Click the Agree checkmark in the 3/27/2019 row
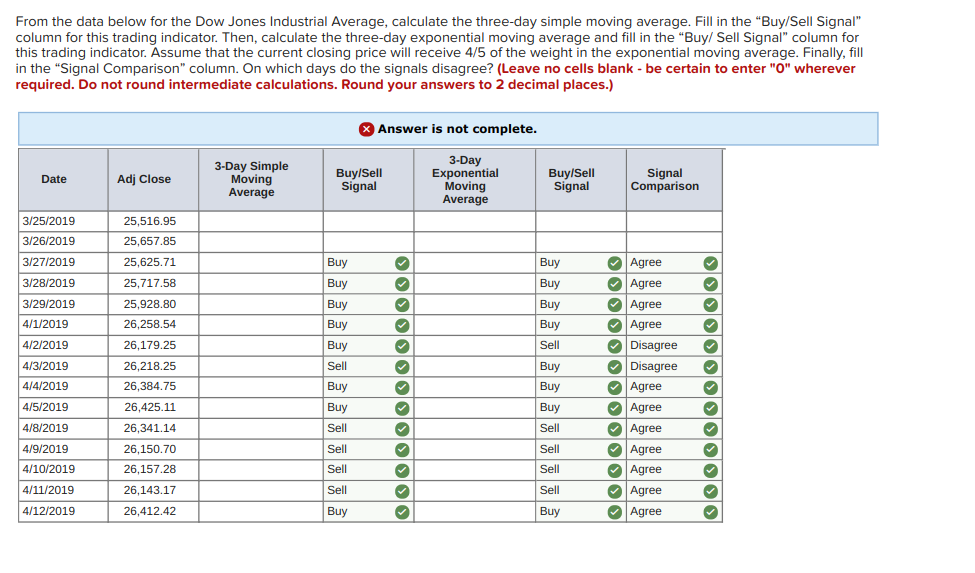 [711, 264]
